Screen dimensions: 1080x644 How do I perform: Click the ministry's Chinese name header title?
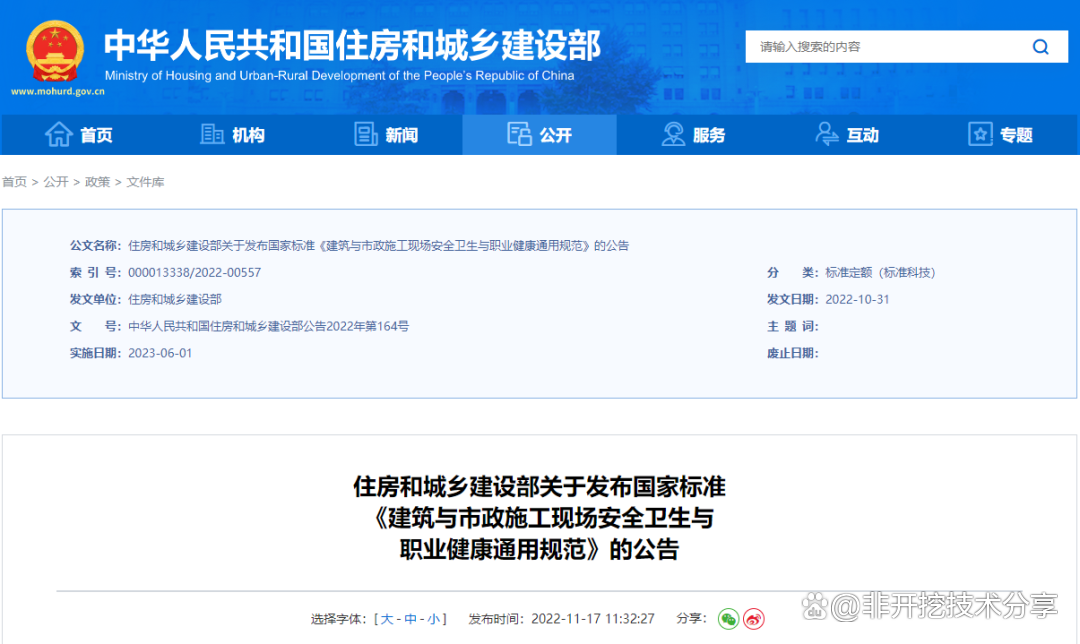tap(353, 45)
